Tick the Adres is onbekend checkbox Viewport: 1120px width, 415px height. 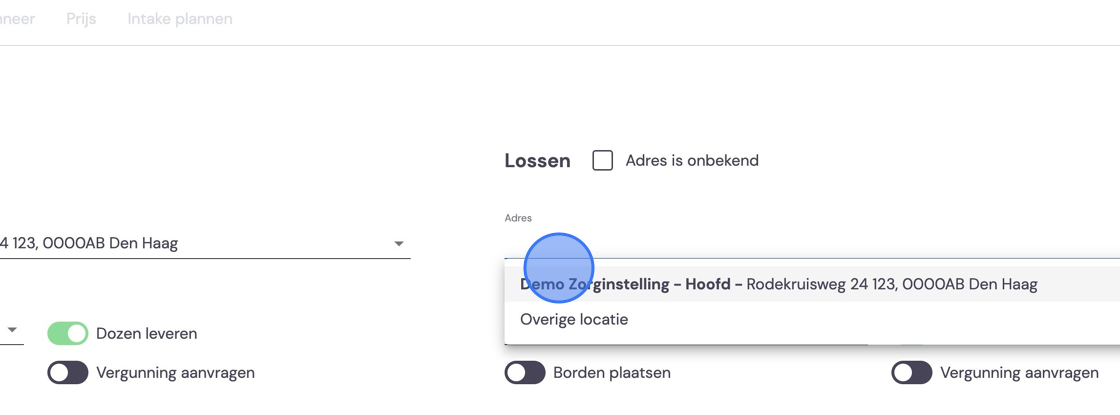pos(603,161)
